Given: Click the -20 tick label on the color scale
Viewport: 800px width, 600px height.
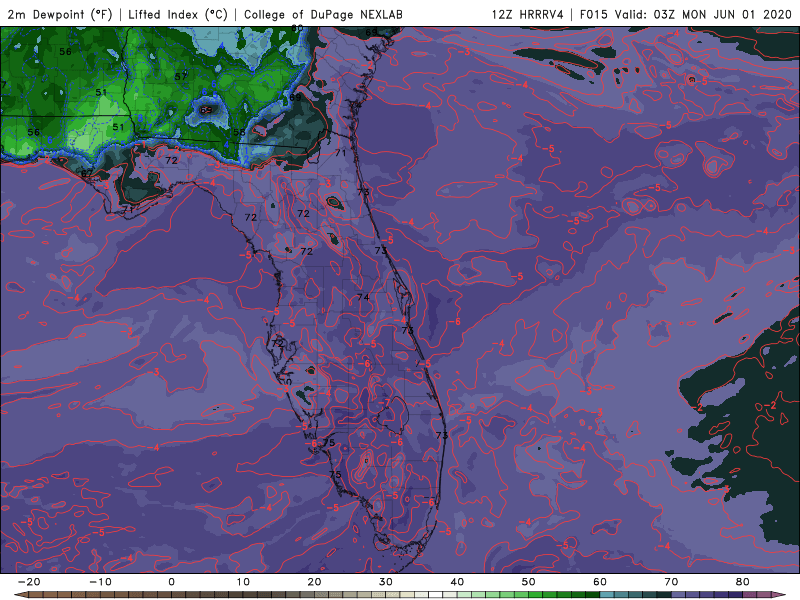Looking at the screenshot, I should coord(29,582).
